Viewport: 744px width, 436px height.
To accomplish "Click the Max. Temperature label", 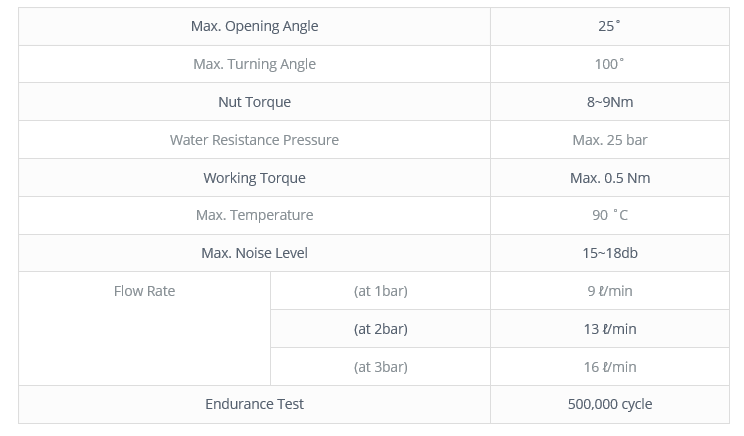I will 254,215.
